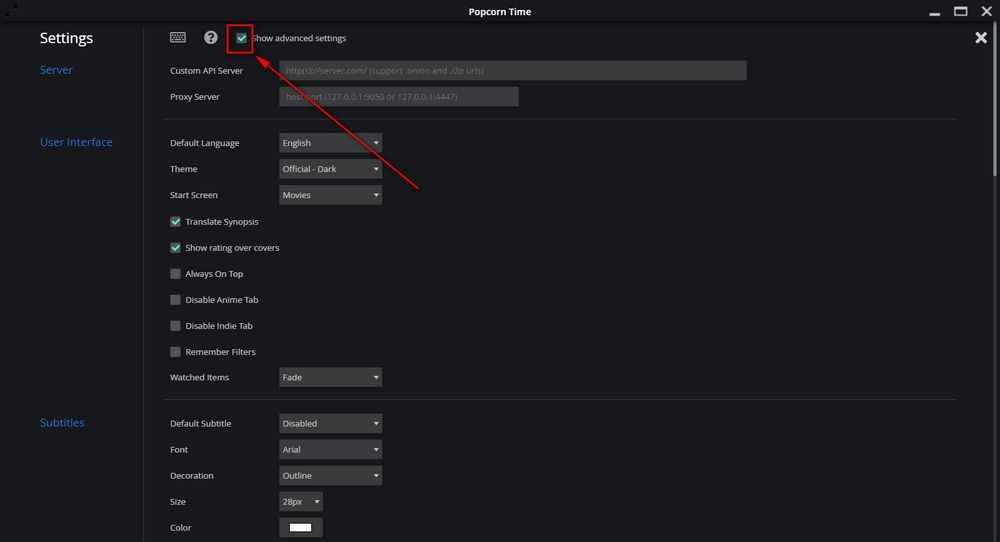Enable the Always On Top checkbox
The width and height of the screenshot is (1000, 542).
[175, 274]
